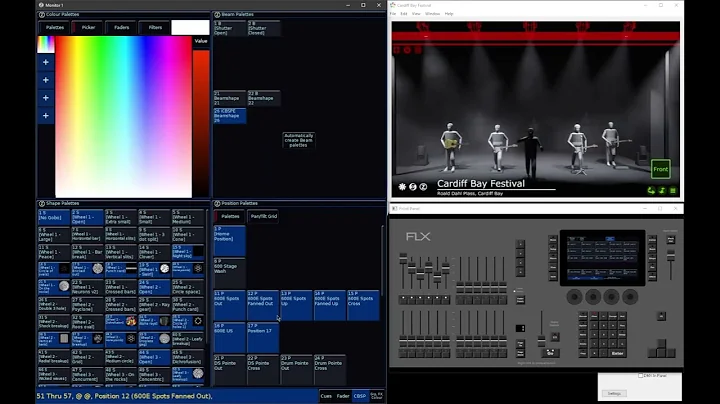Screen dimensions: 720x404
Task: Click the white colour preview swatch
Action: [190, 28]
